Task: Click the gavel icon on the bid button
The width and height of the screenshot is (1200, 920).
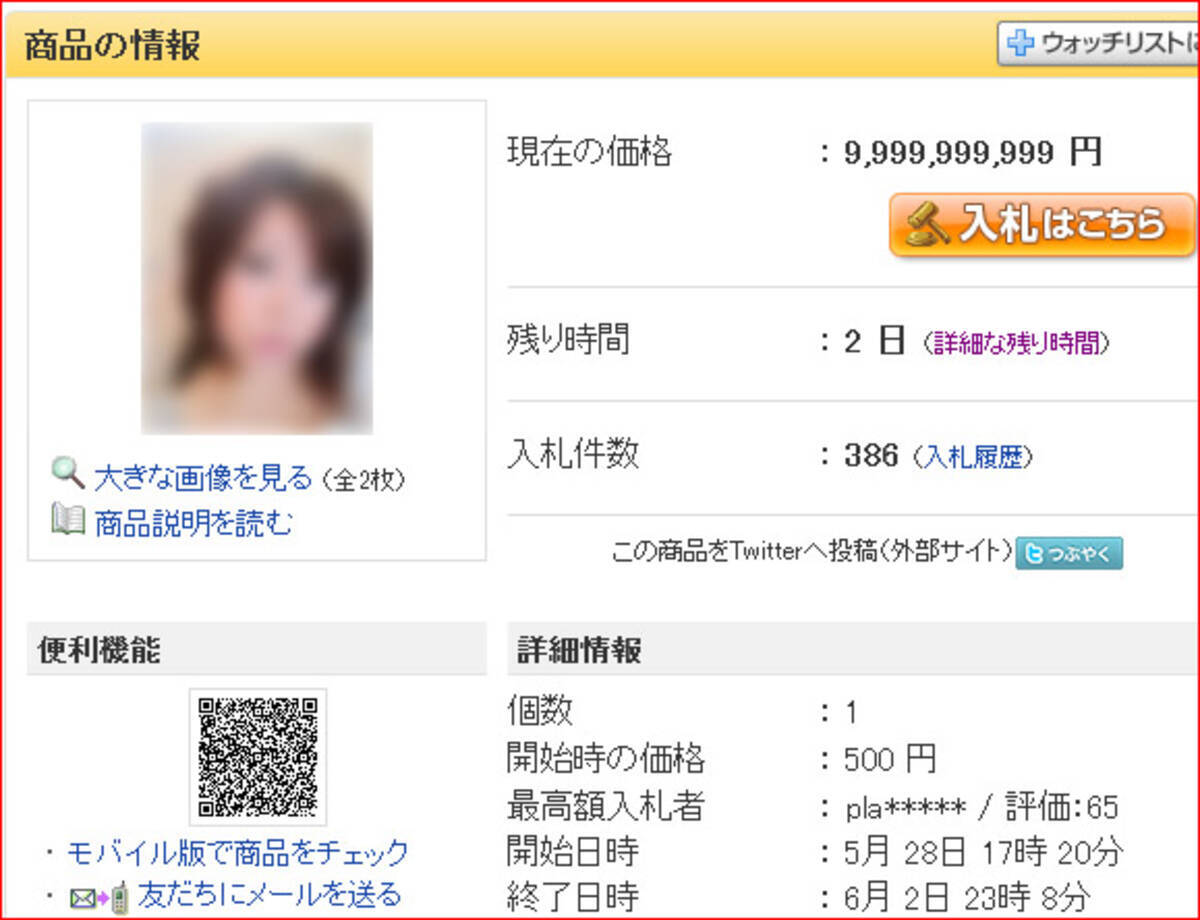Action: (x=925, y=225)
